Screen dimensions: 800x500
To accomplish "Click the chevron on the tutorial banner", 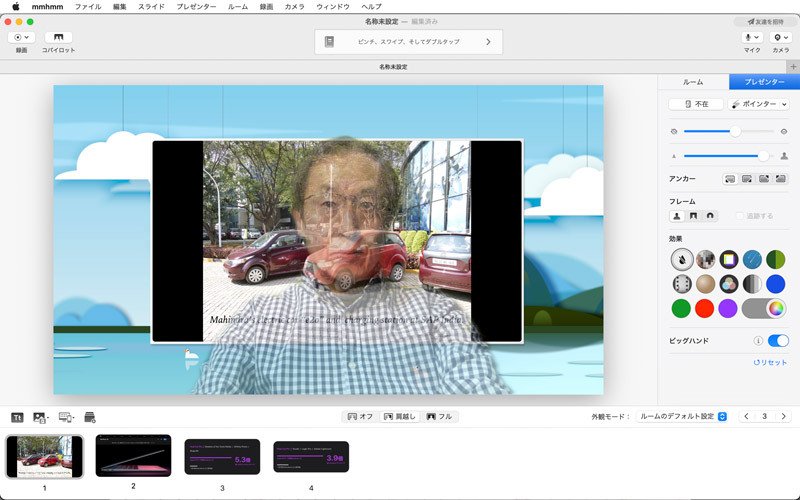I will (488, 42).
